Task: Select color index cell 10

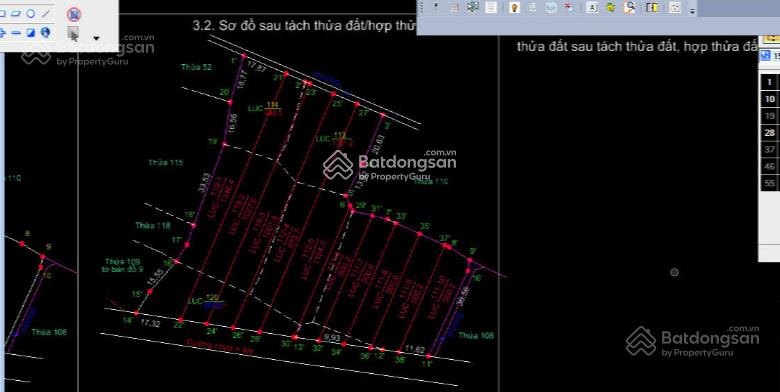Action: [x=770, y=99]
